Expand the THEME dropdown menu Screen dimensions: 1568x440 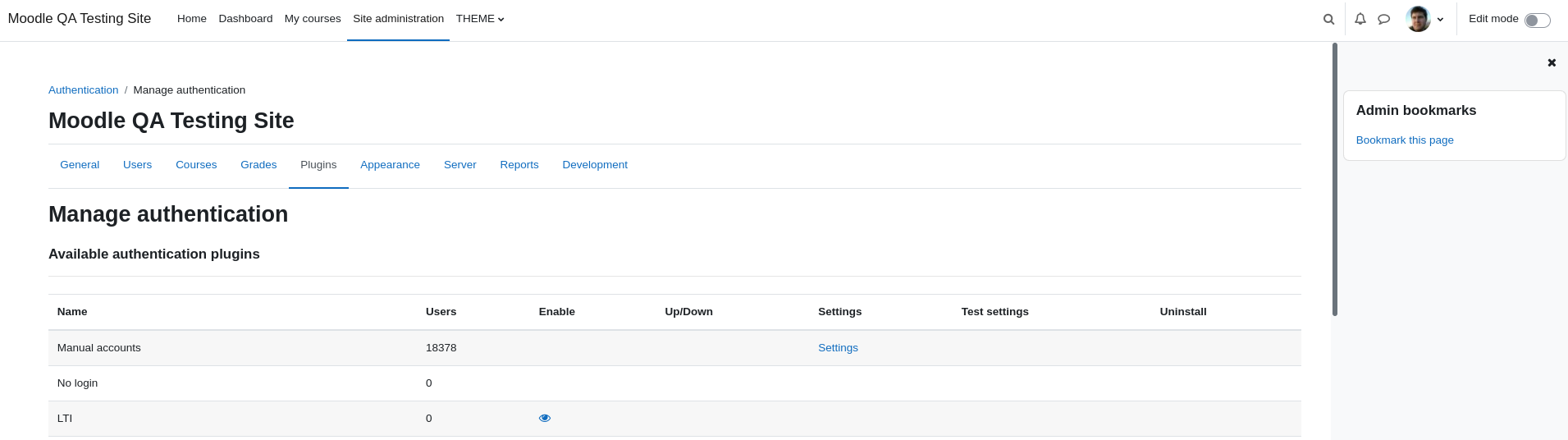tap(480, 19)
